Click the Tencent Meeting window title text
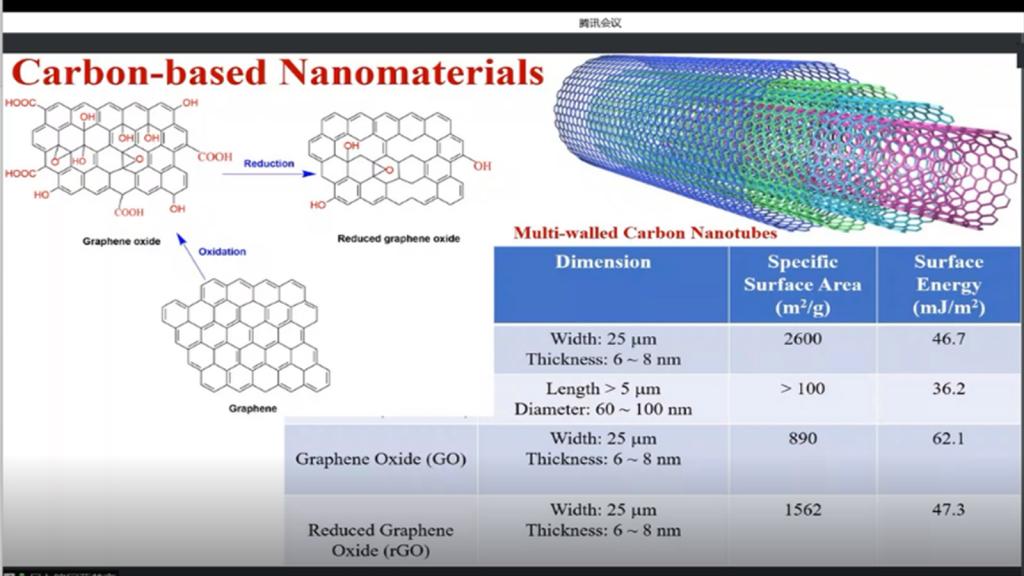The image size is (1024, 576). click(x=600, y=22)
